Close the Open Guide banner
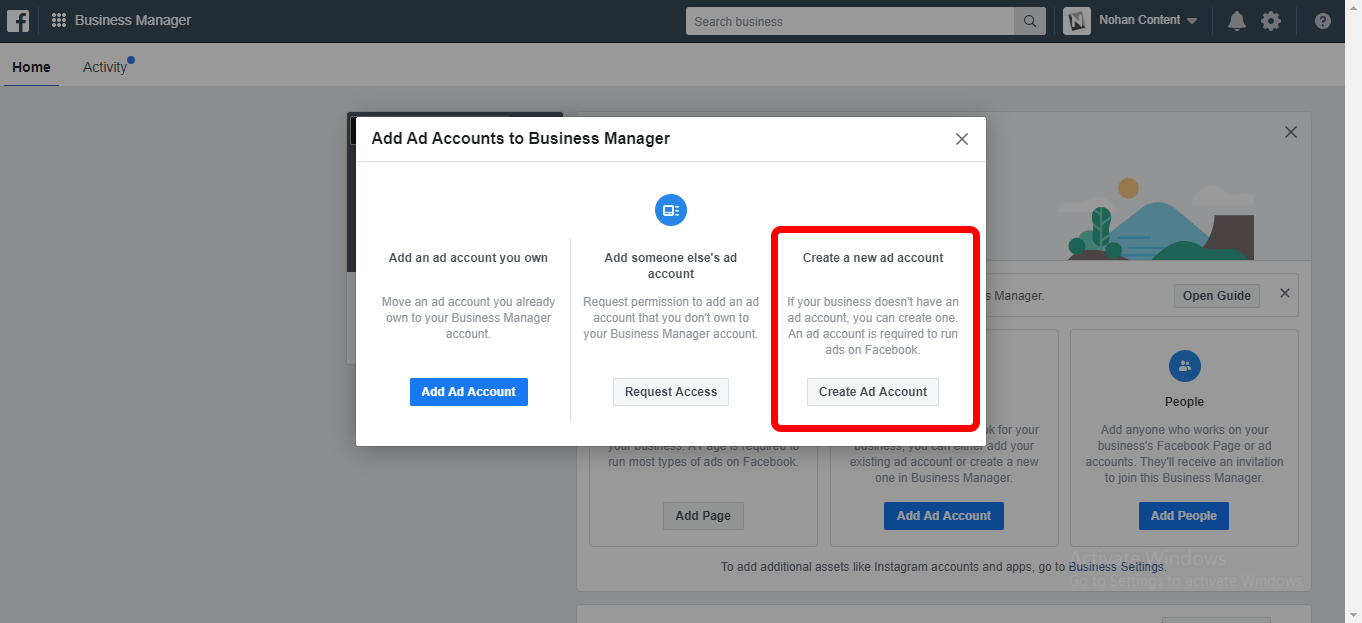The width and height of the screenshot is (1362, 623). tap(1285, 294)
